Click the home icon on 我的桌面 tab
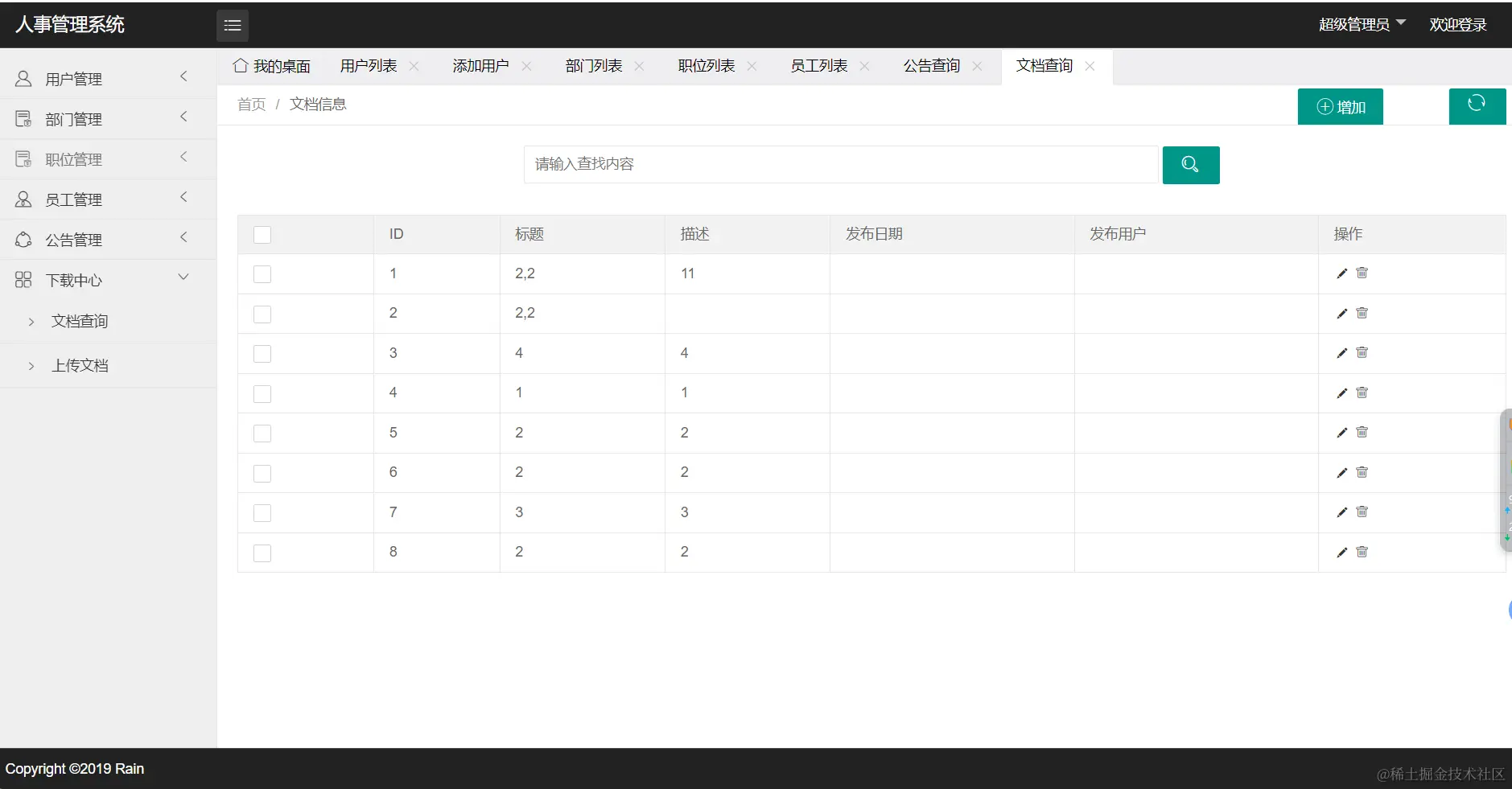1512x789 pixels. 240,65
